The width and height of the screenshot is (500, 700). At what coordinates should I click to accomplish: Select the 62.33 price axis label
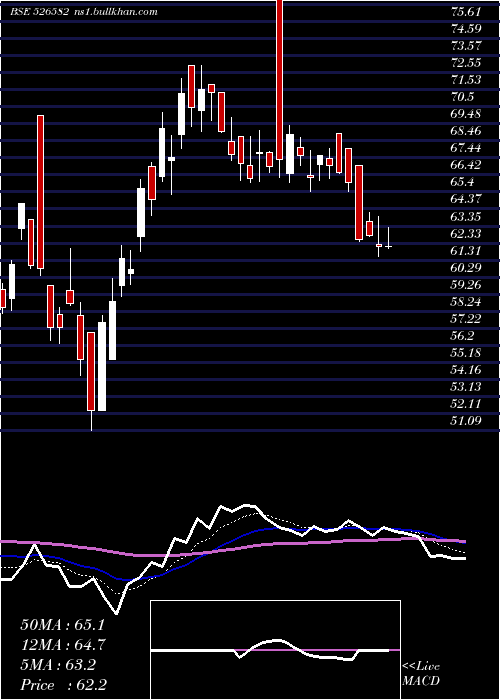[466, 233]
